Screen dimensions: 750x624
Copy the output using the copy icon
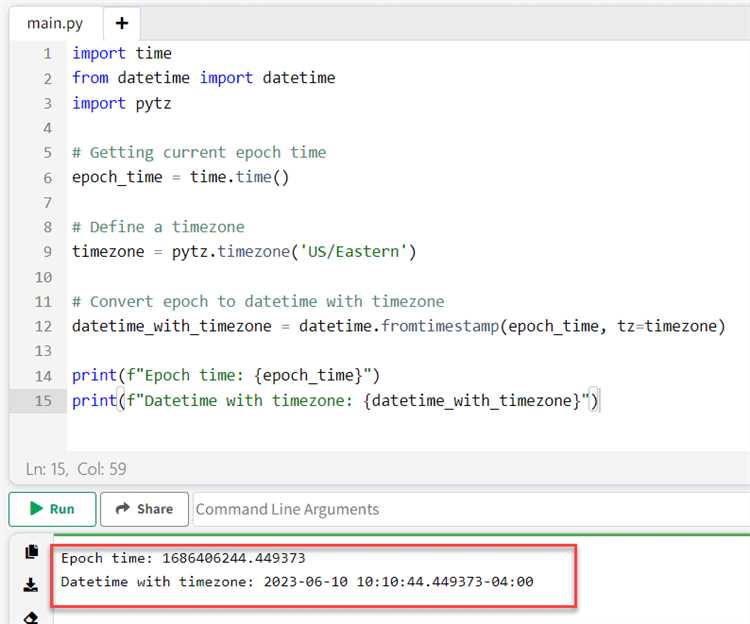point(31,552)
